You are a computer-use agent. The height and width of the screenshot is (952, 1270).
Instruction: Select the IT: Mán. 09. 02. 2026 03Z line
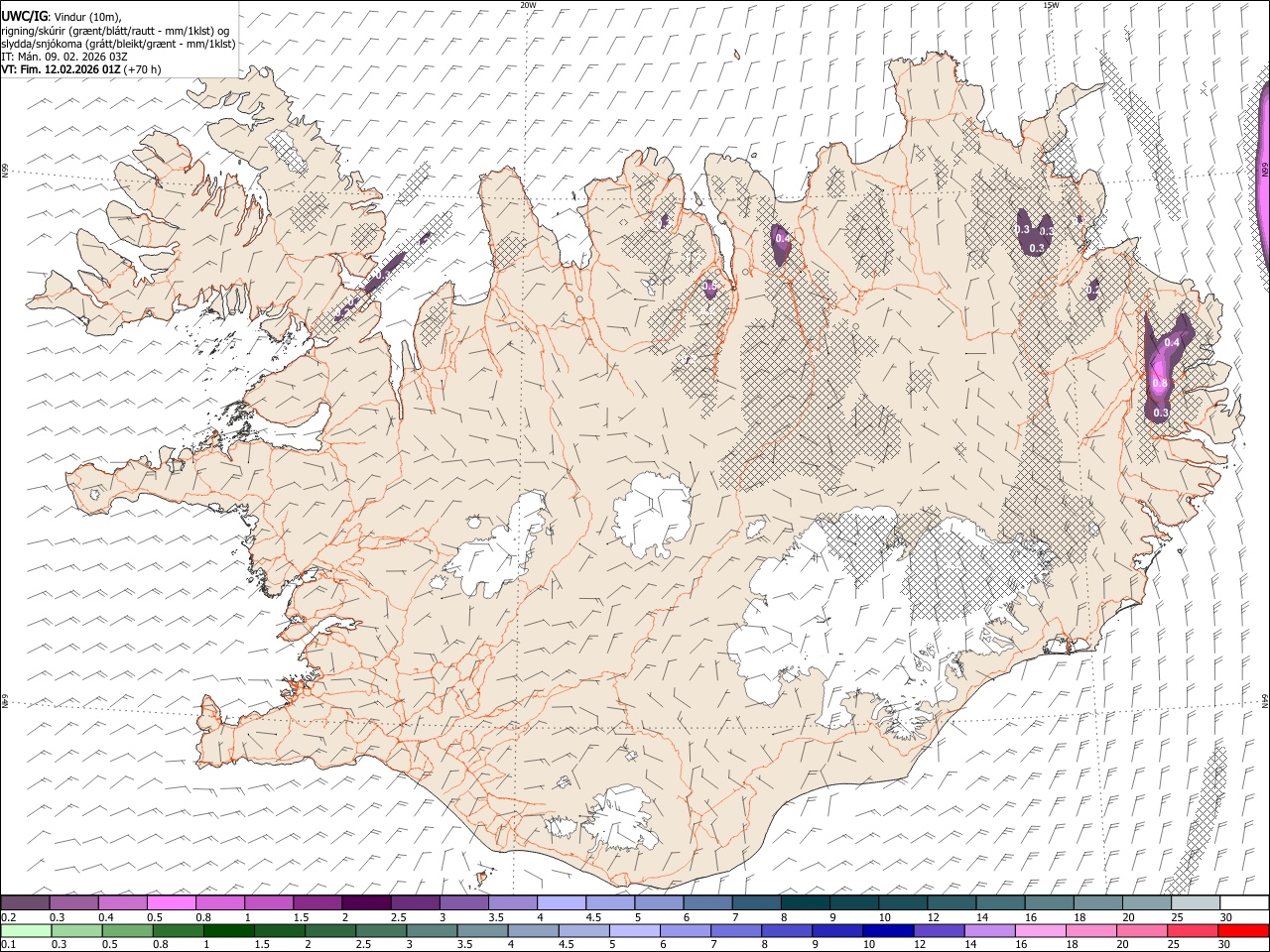pos(64,57)
